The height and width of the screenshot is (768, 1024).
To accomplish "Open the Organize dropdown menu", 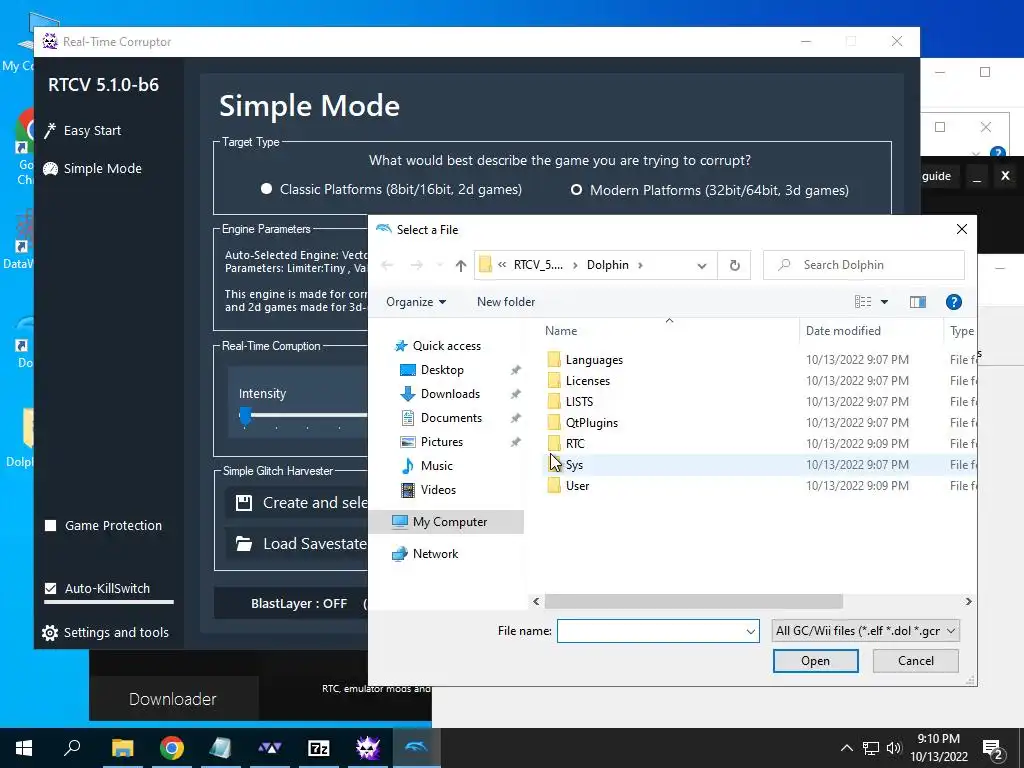I will [416, 302].
